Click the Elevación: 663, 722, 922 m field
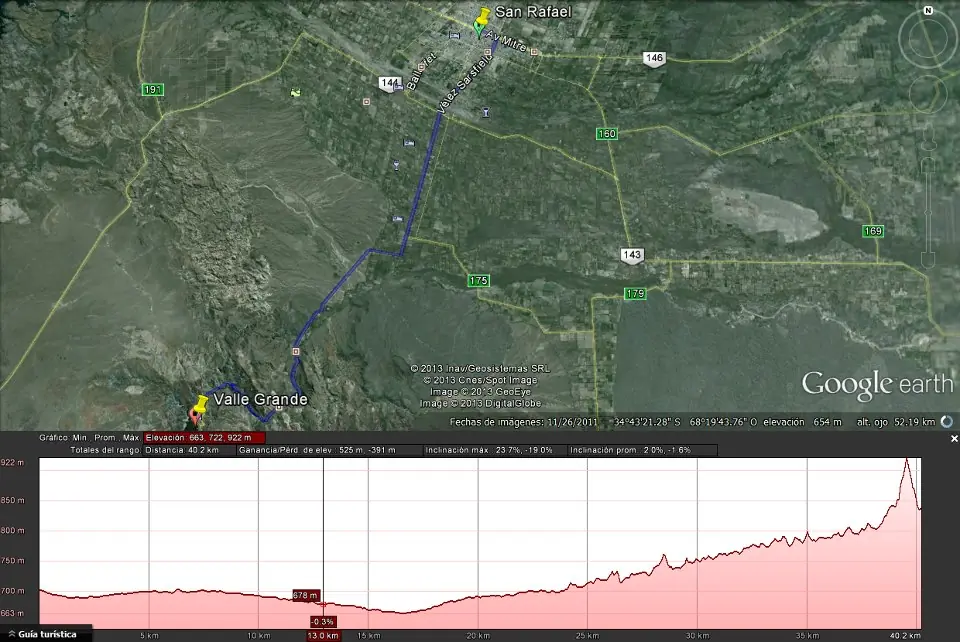 pos(204,438)
